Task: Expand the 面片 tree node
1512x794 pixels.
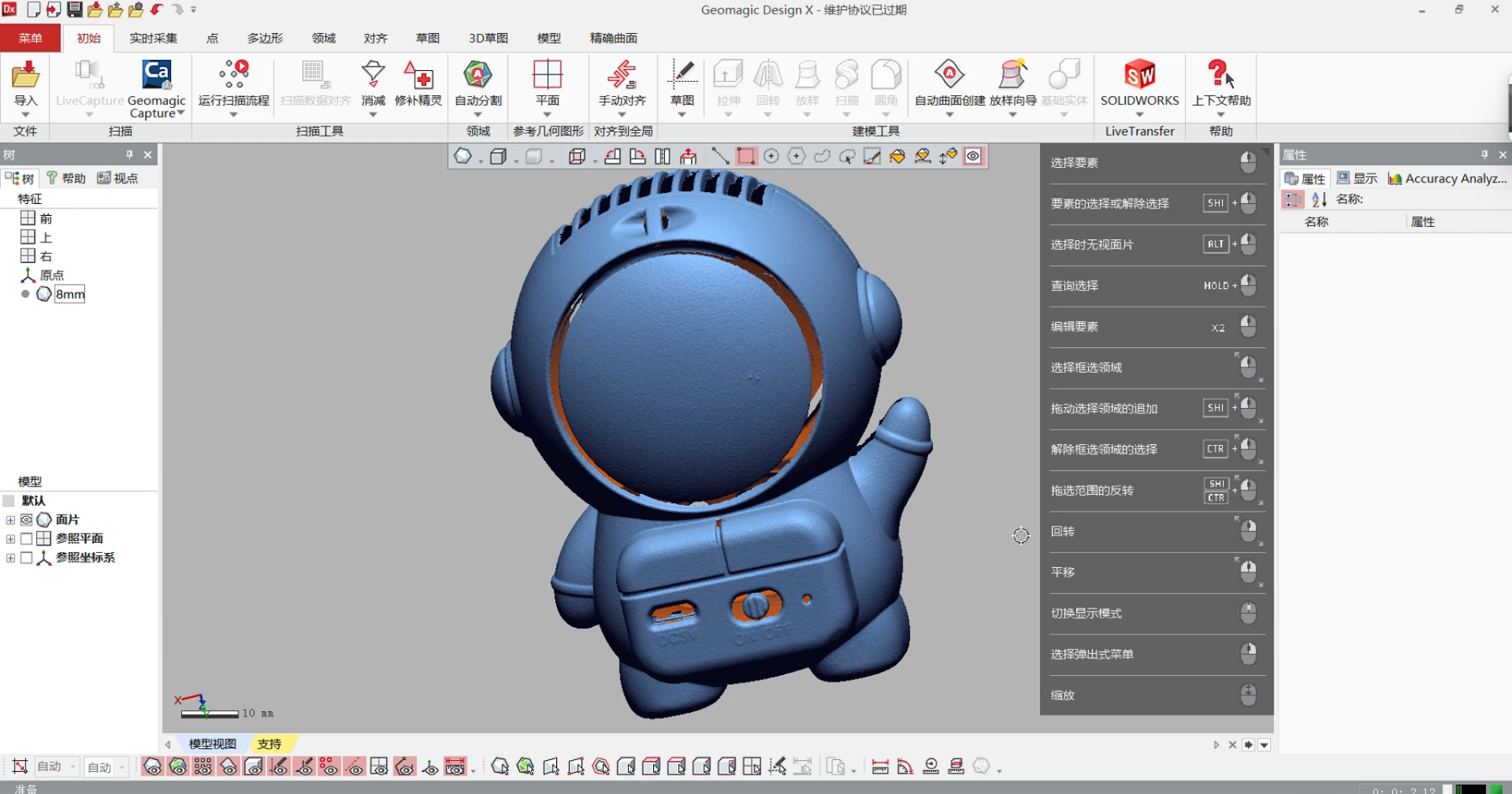Action: point(10,520)
